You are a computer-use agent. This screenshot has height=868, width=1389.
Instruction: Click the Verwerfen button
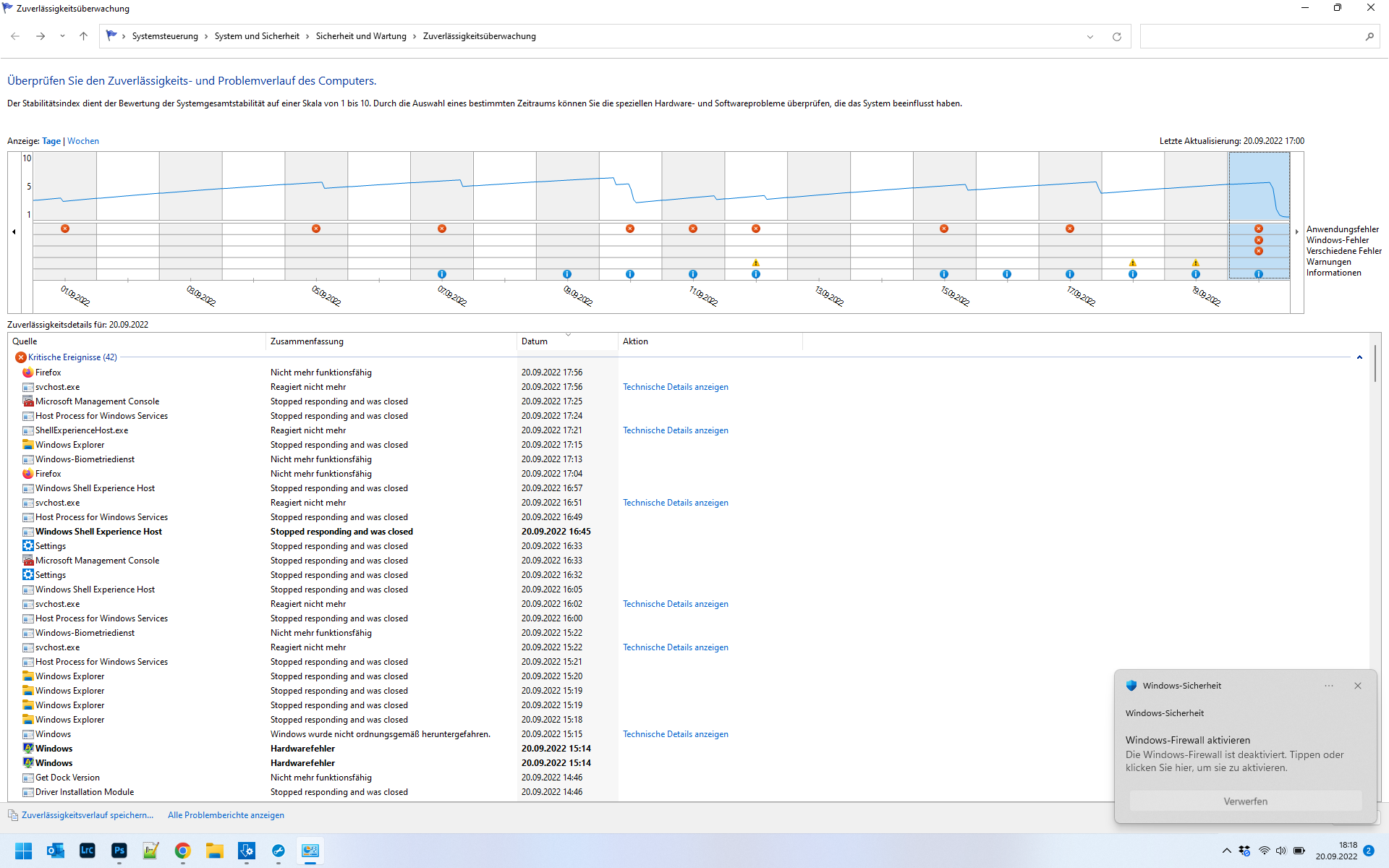(1244, 801)
